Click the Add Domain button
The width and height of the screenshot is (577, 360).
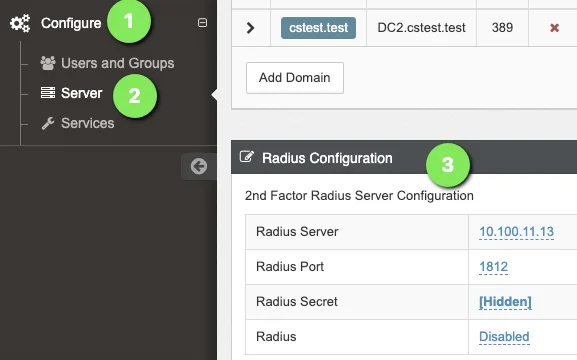(x=295, y=78)
